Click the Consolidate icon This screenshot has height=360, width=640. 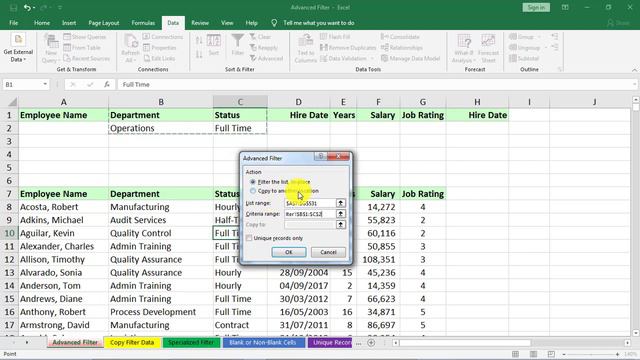tap(384, 37)
